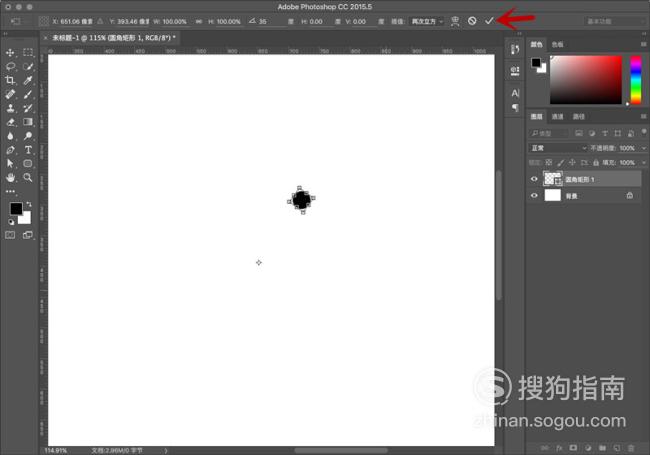Open the layer blend mode dropdown
The image size is (650, 455).
click(x=558, y=148)
